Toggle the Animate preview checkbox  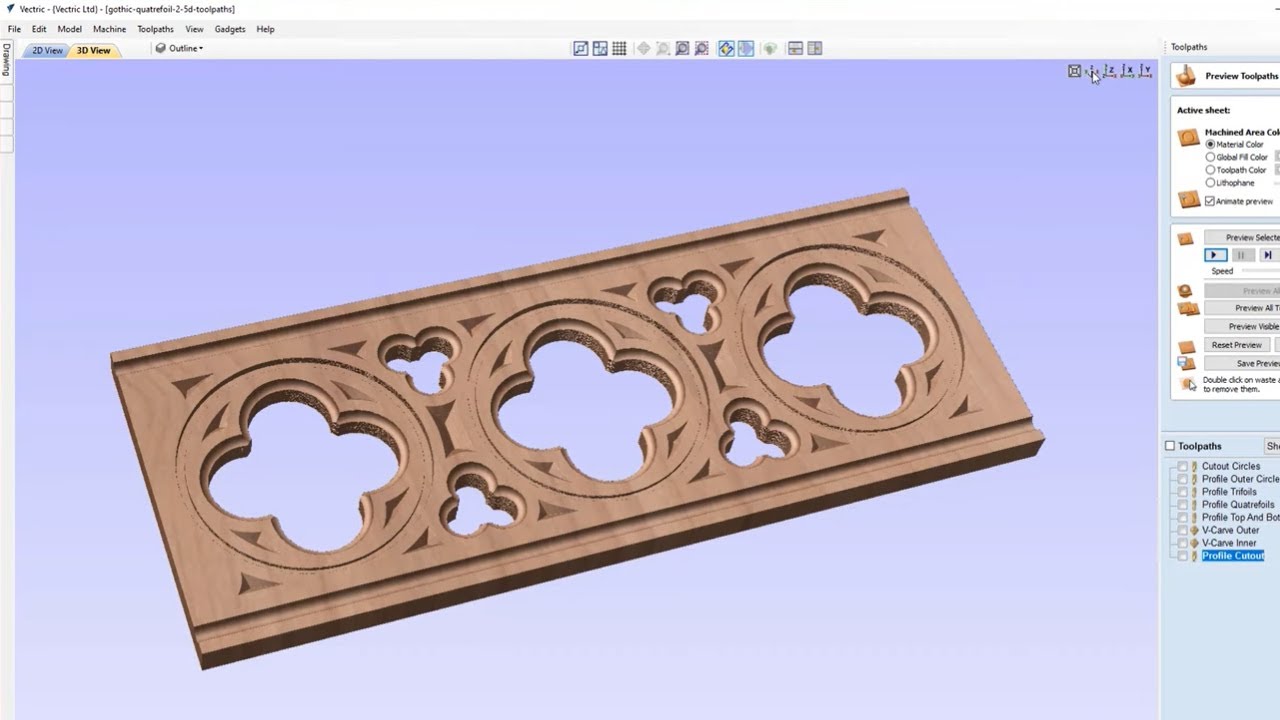tap(1210, 201)
